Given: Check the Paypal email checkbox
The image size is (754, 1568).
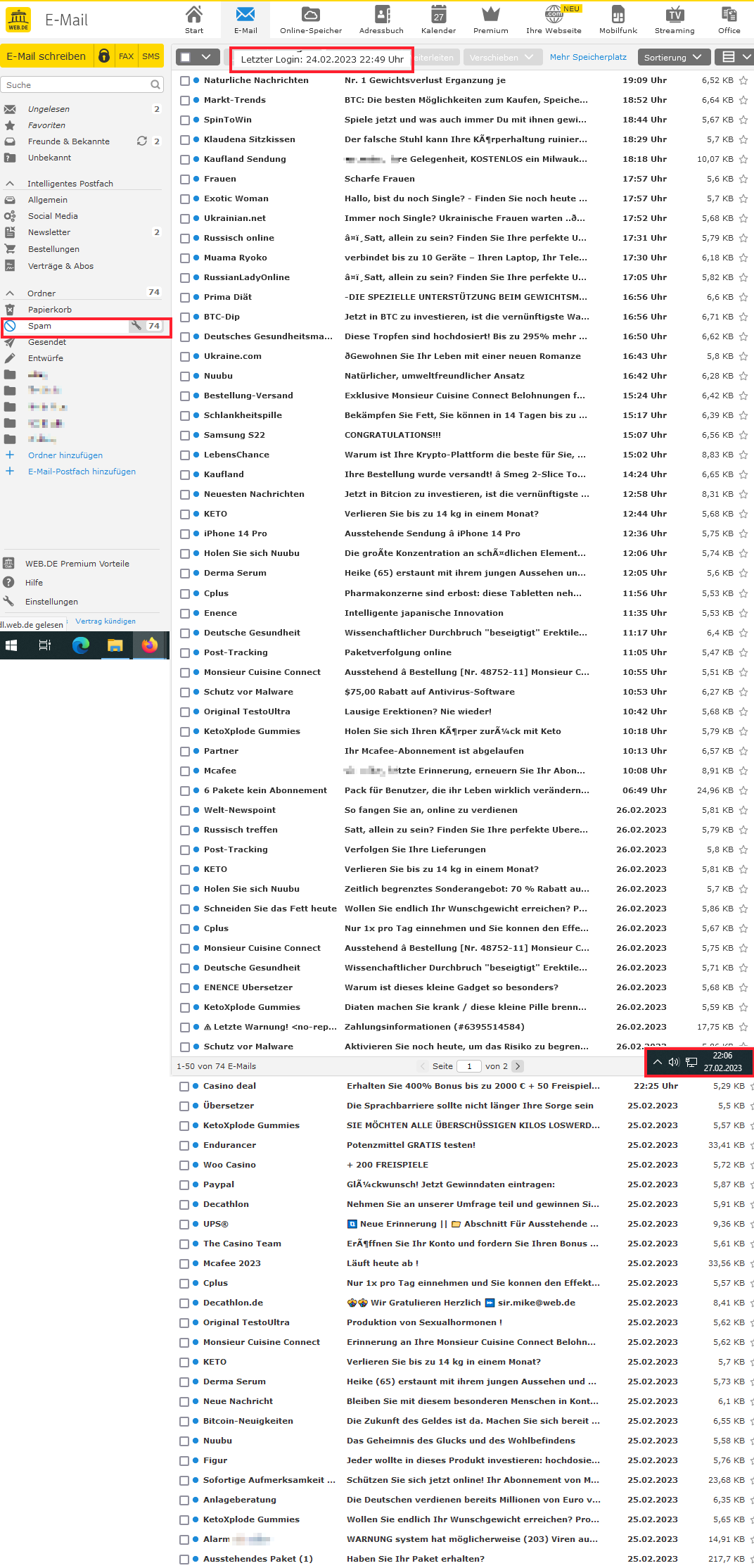Looking at the screenshot, I should tap(184, 1185).
